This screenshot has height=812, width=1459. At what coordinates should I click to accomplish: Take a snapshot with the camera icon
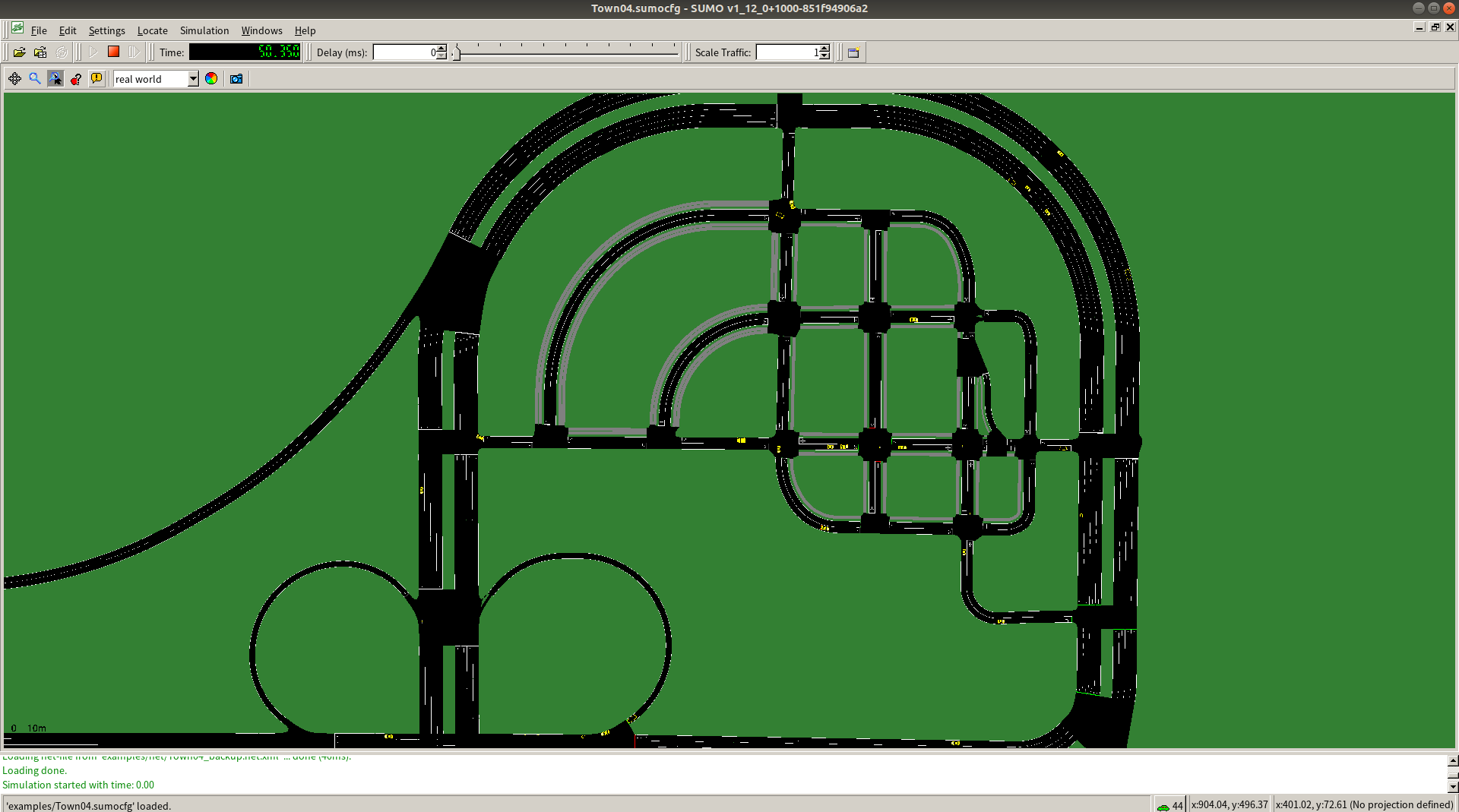click(236, 79)
